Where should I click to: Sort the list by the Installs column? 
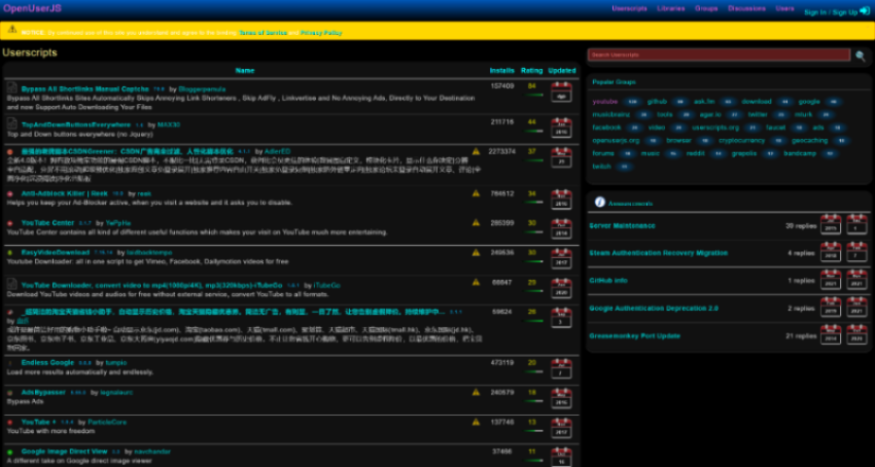click(x=502, y=70)
